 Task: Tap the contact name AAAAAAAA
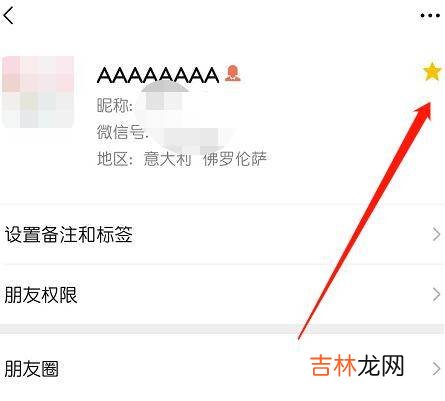click(158, 75)
